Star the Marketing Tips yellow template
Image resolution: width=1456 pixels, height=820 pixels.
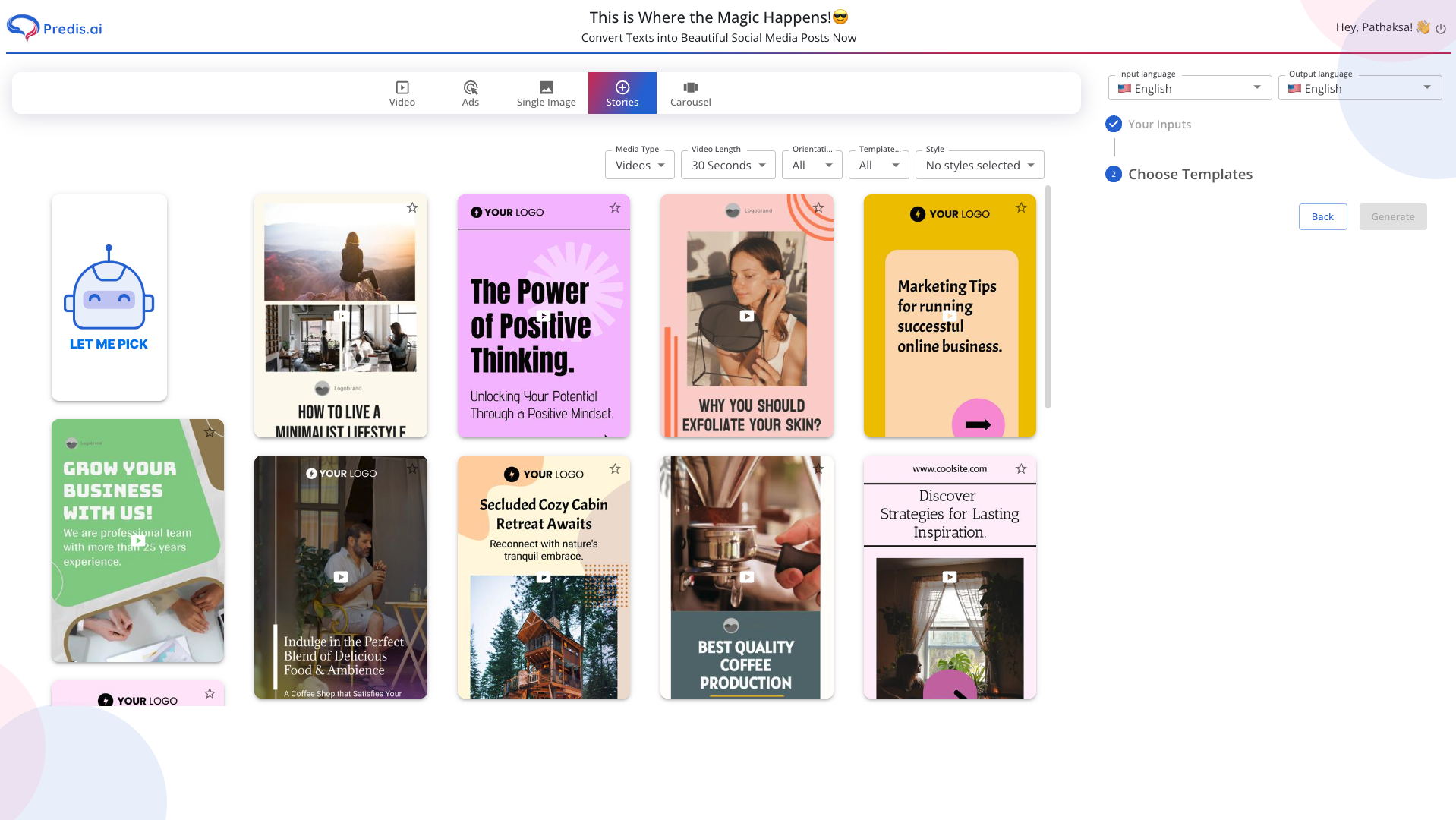click(1020, 207)
